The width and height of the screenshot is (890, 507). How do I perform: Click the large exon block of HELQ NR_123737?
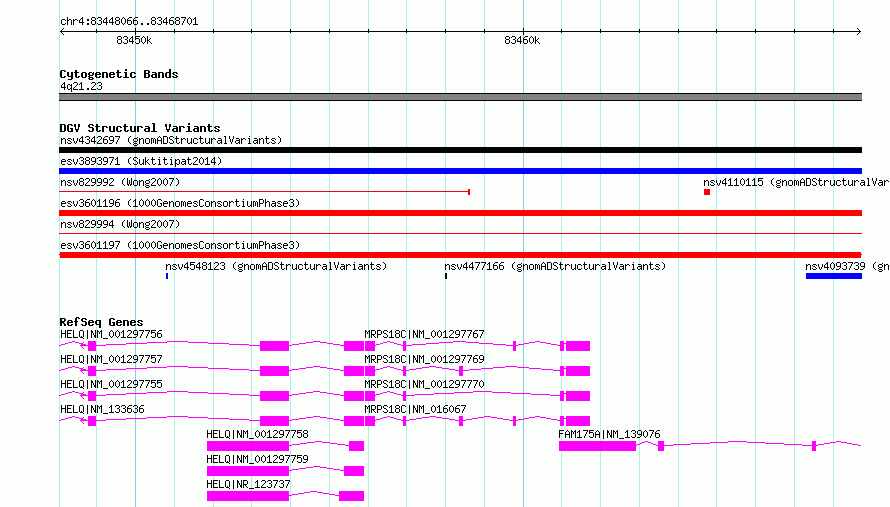[x=248, y=496]
